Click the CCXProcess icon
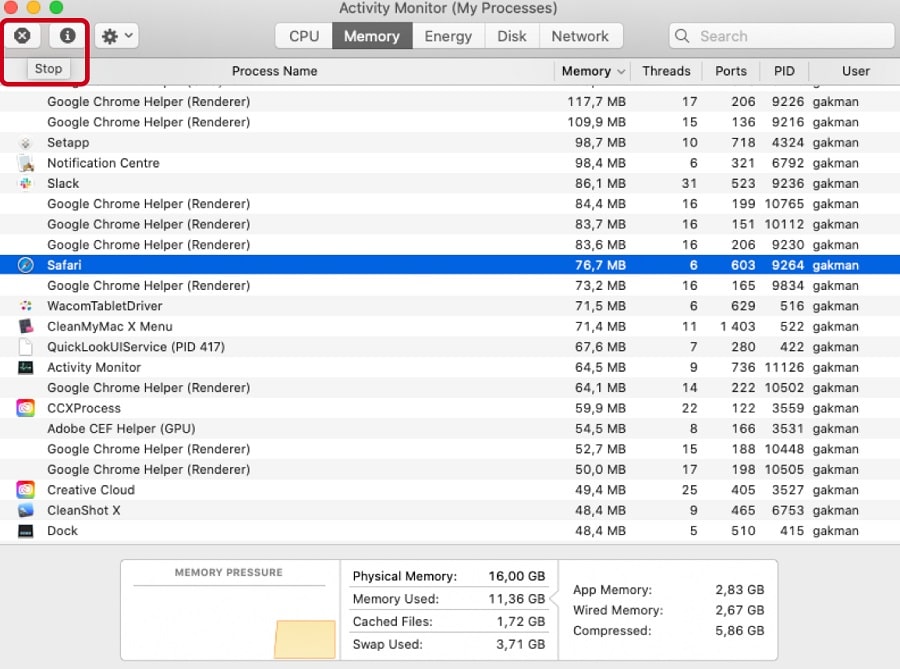900x669 pixels. click(x=26, y=408)
